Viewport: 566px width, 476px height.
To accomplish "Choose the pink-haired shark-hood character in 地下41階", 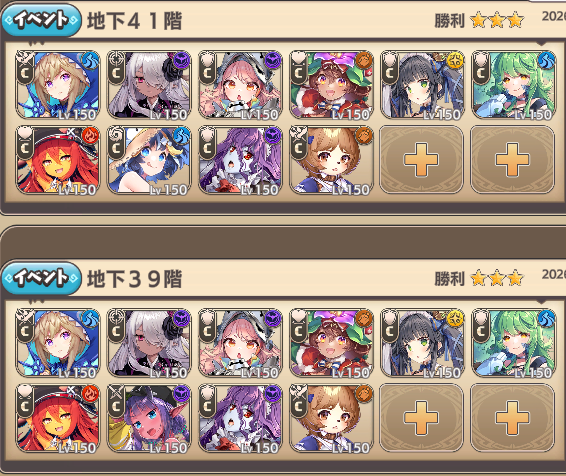I will [x=240, y=85].
